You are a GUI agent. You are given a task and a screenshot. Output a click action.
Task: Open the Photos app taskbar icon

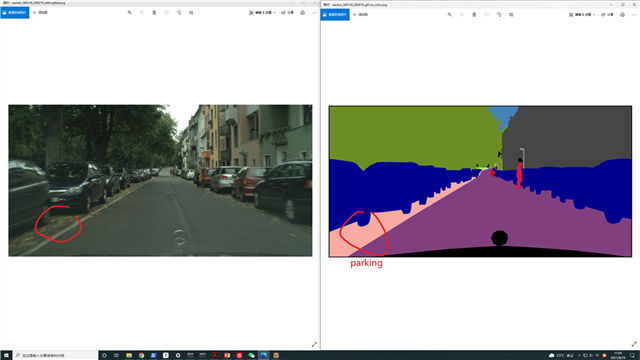(264, 356)
